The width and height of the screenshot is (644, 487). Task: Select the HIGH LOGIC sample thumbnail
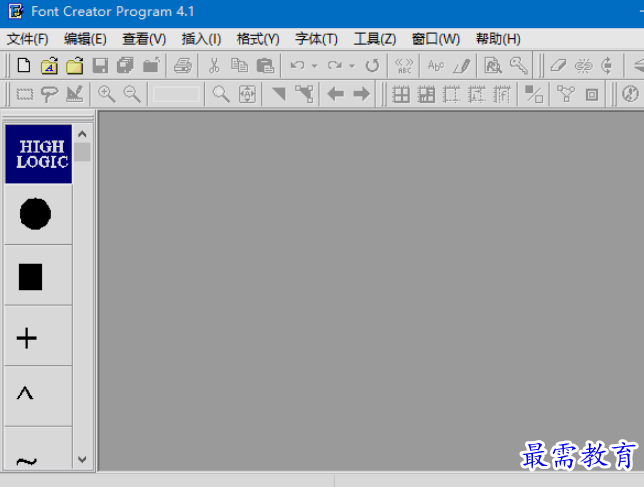tap(39, 154)
